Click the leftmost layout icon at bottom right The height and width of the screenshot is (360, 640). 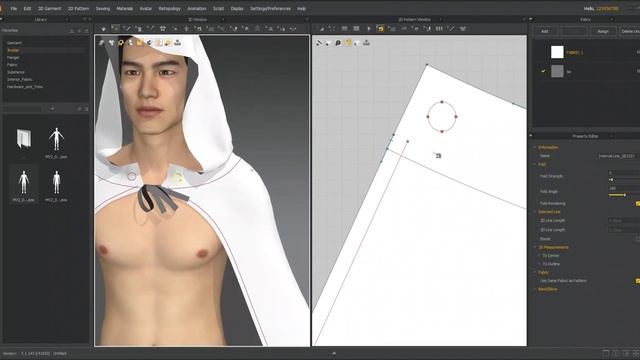click(x=606, y=353)
